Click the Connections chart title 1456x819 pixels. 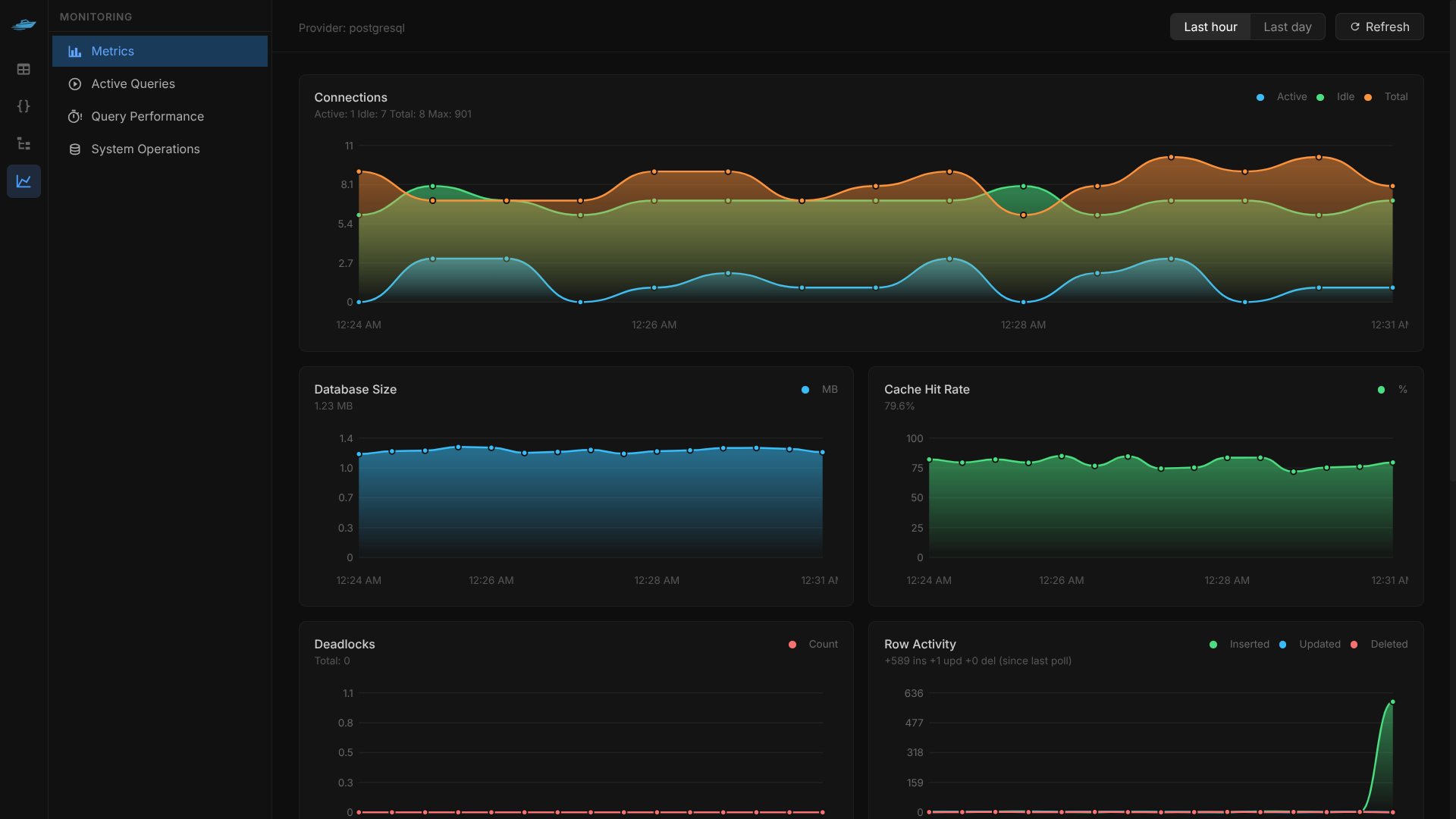pos(350,98)
